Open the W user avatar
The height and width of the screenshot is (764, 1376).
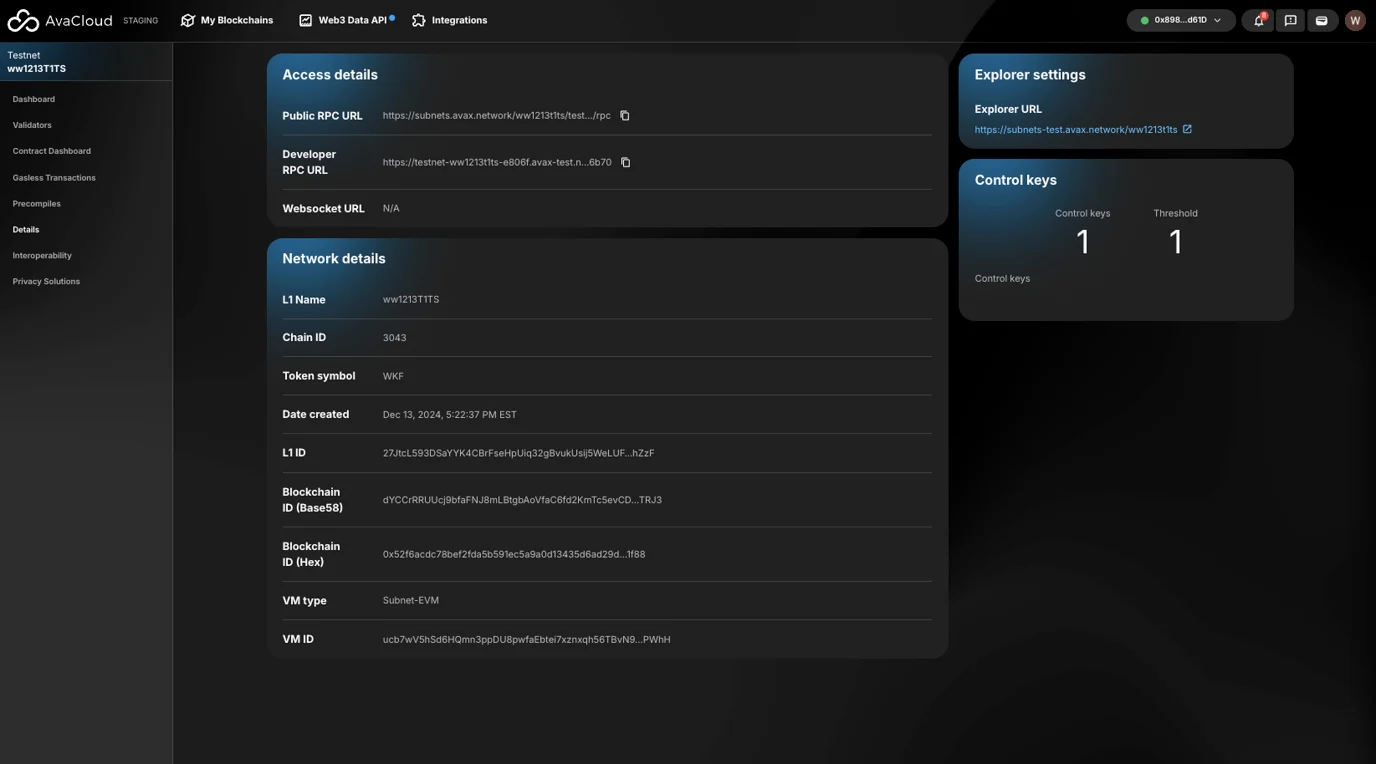coord(1355,20)
